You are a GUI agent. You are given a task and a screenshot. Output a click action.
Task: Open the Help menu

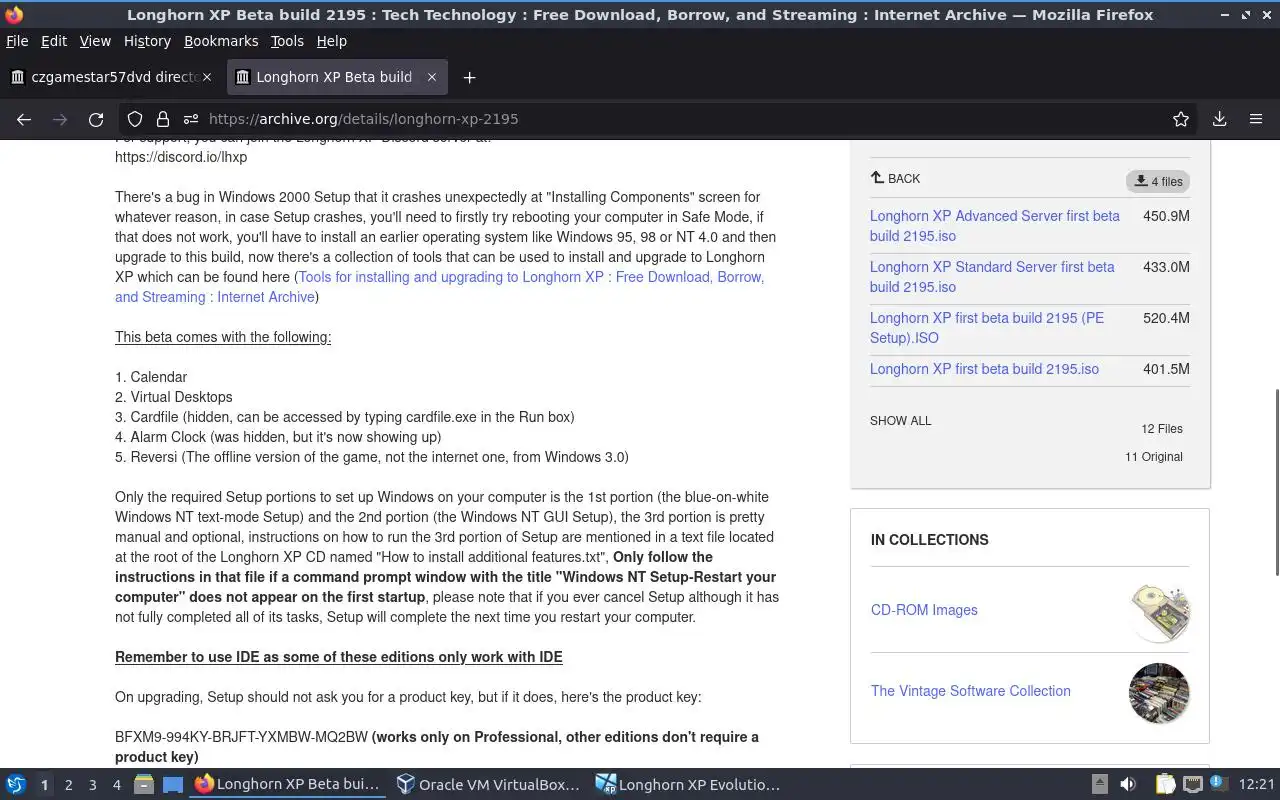331,41
